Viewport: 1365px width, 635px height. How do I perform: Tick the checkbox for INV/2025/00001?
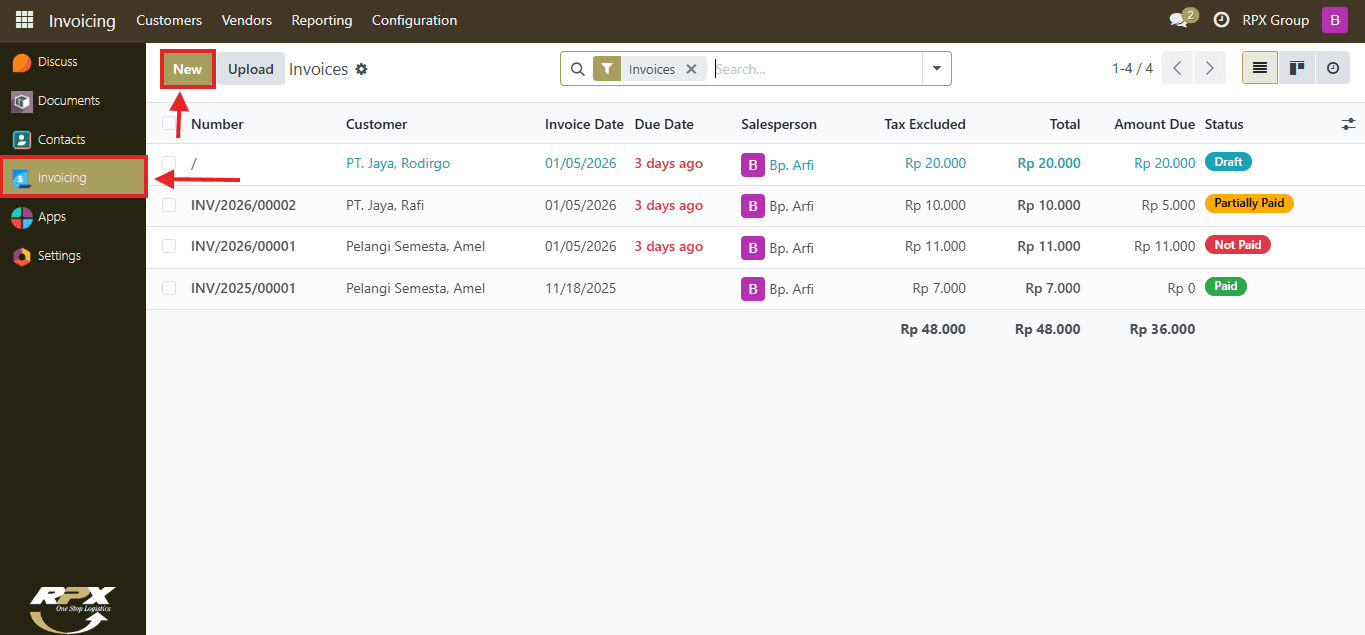169,288
